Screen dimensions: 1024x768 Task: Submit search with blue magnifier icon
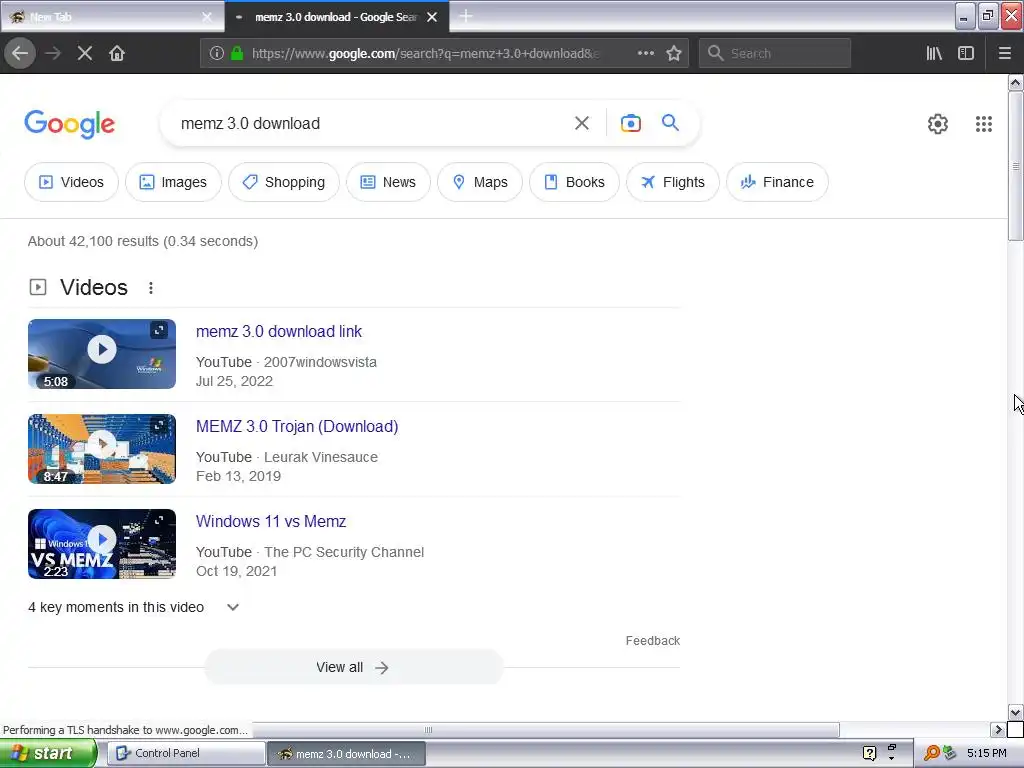point(670,122)
